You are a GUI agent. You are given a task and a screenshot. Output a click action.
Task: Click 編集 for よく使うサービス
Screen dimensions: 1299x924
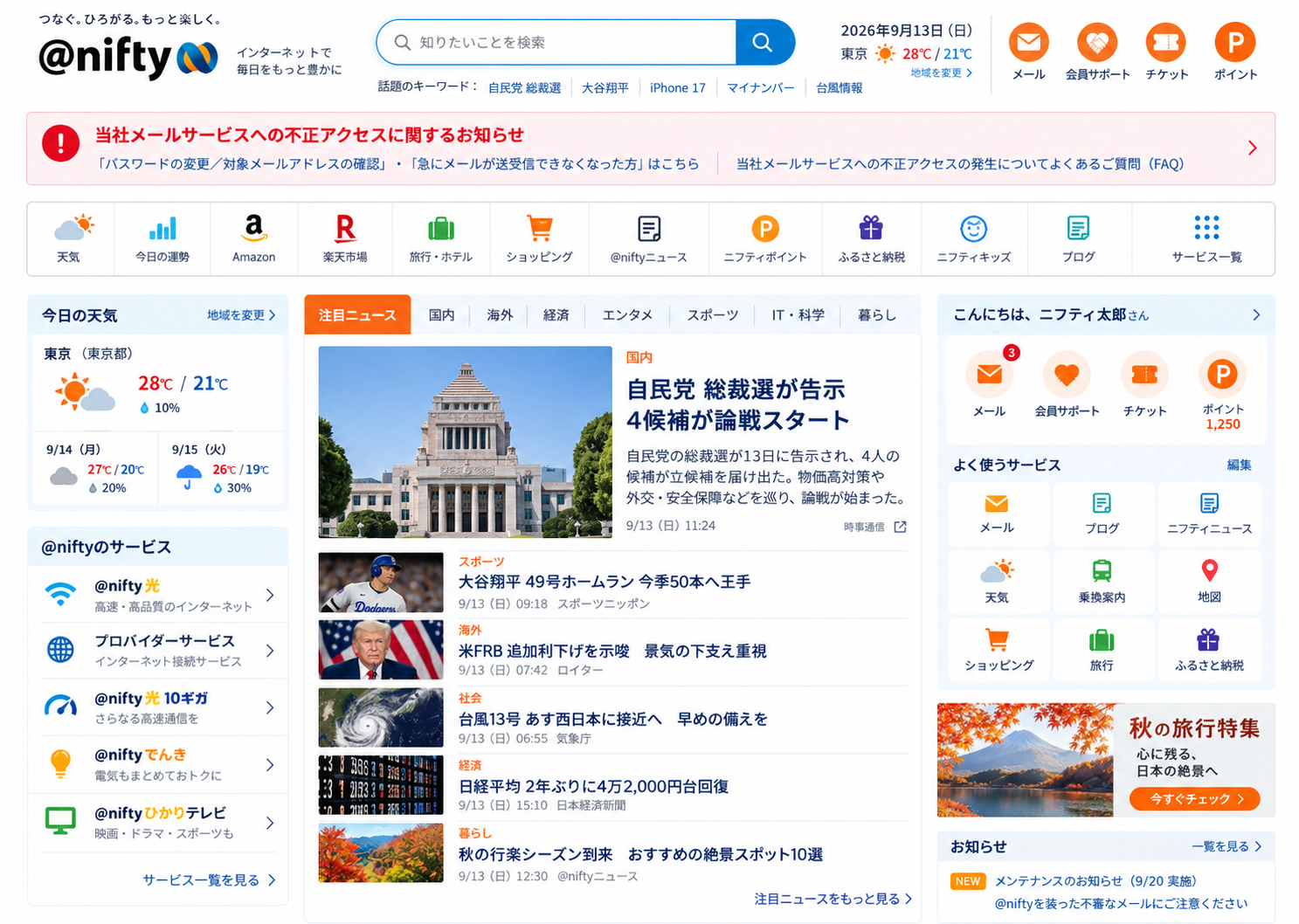tap(1239, 465)
